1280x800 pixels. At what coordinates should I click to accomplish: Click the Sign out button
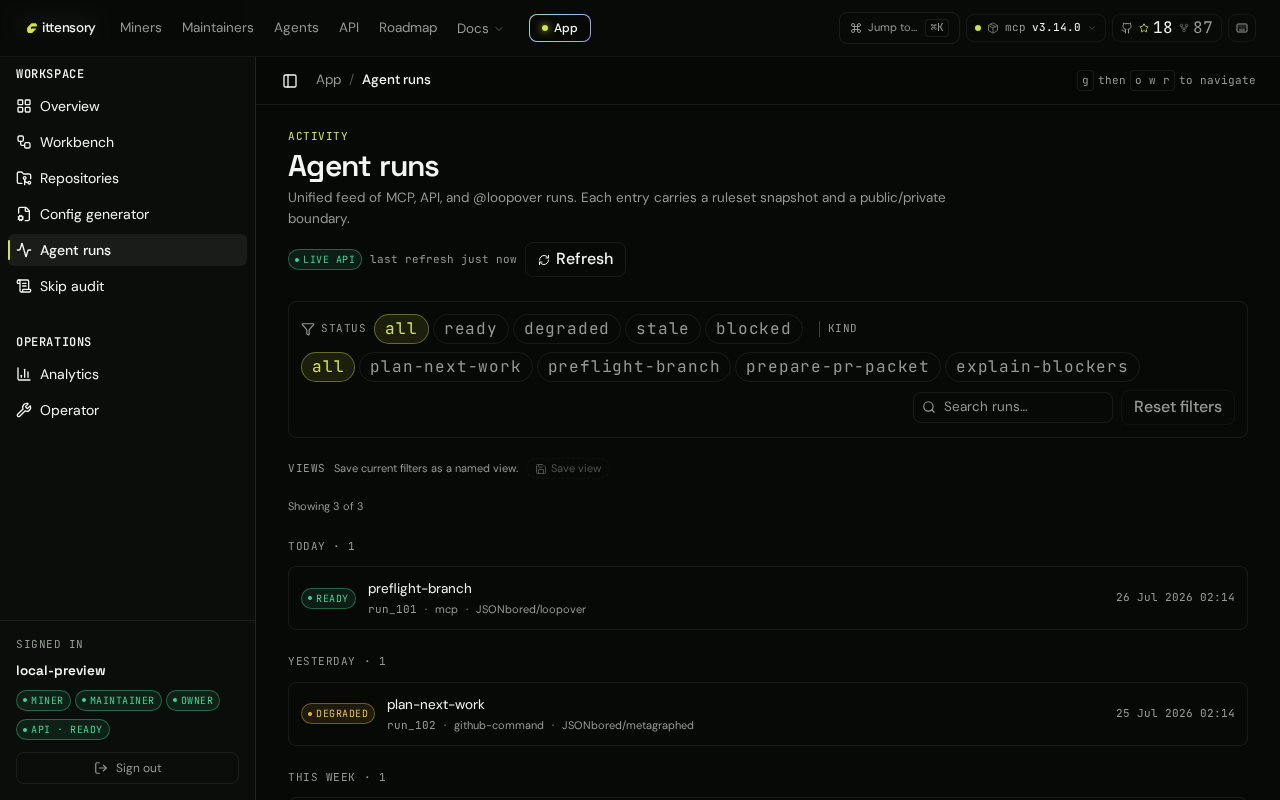[127, 768]
